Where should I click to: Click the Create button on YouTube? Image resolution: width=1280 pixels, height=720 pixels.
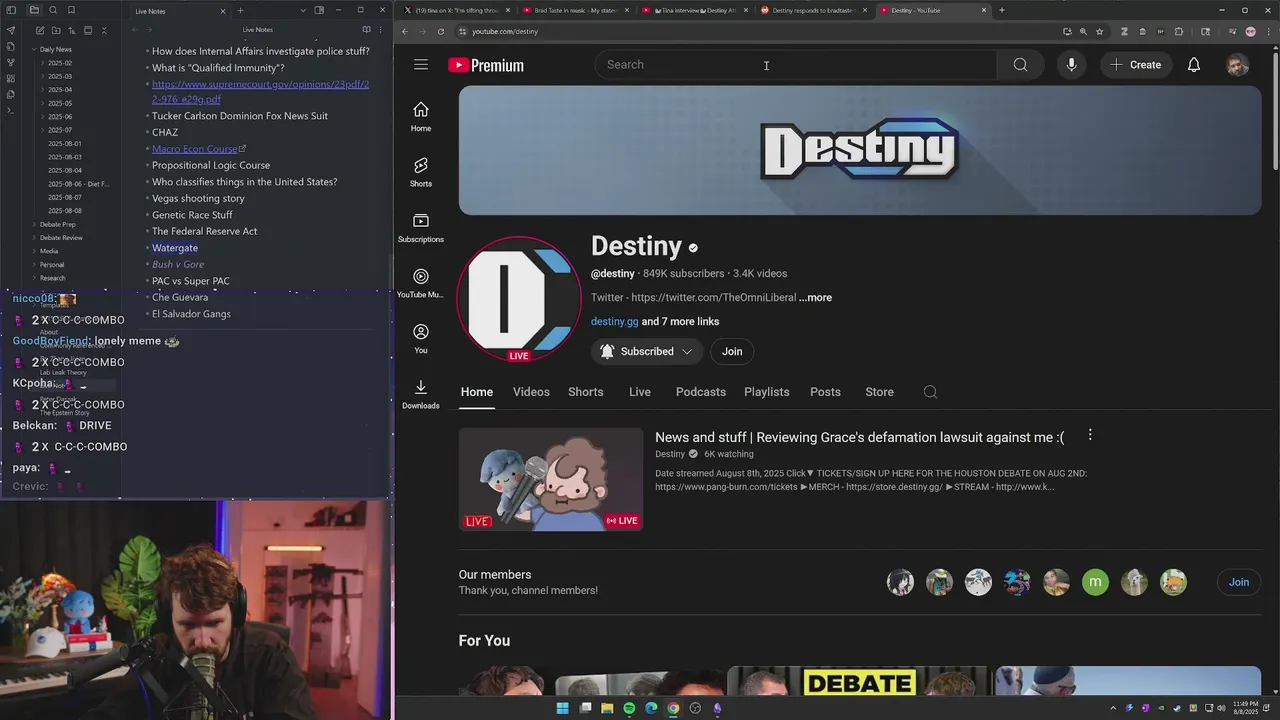(1134, 65)
